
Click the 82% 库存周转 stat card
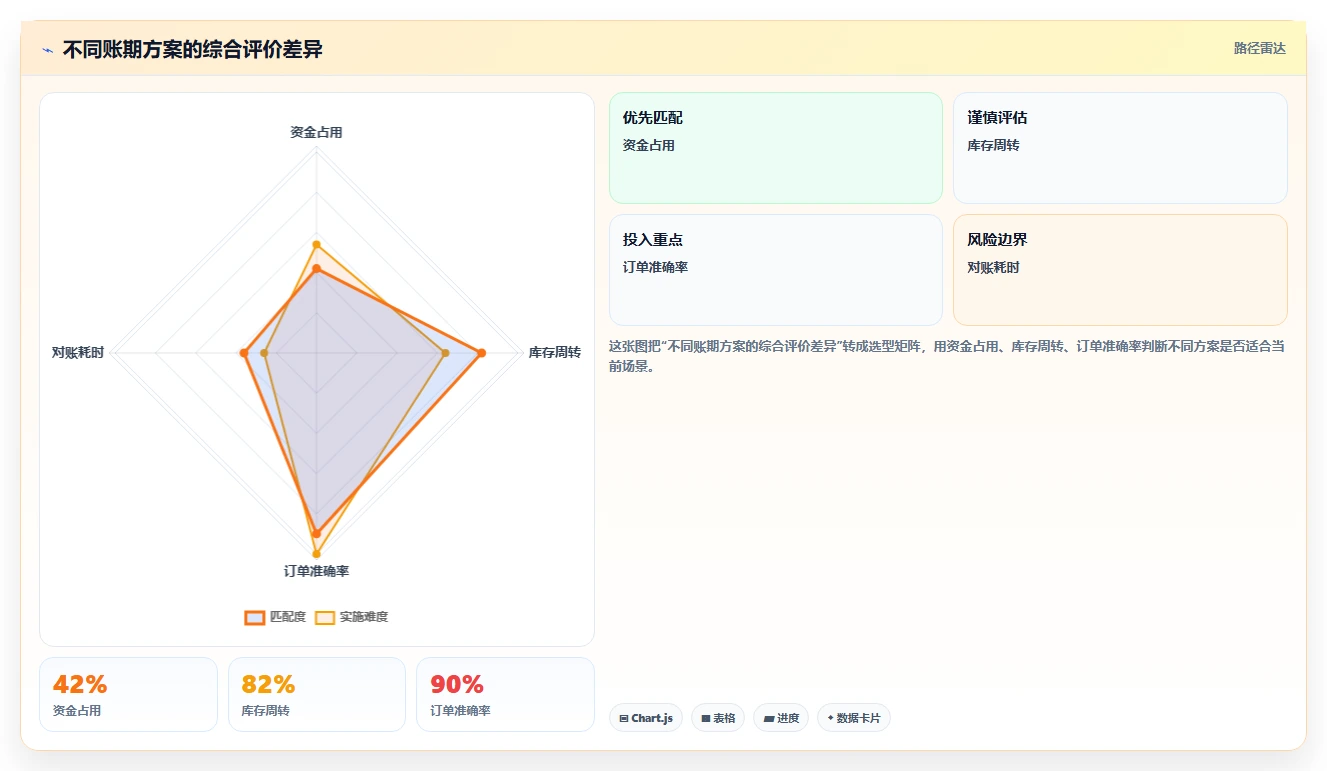pos(317,694)
